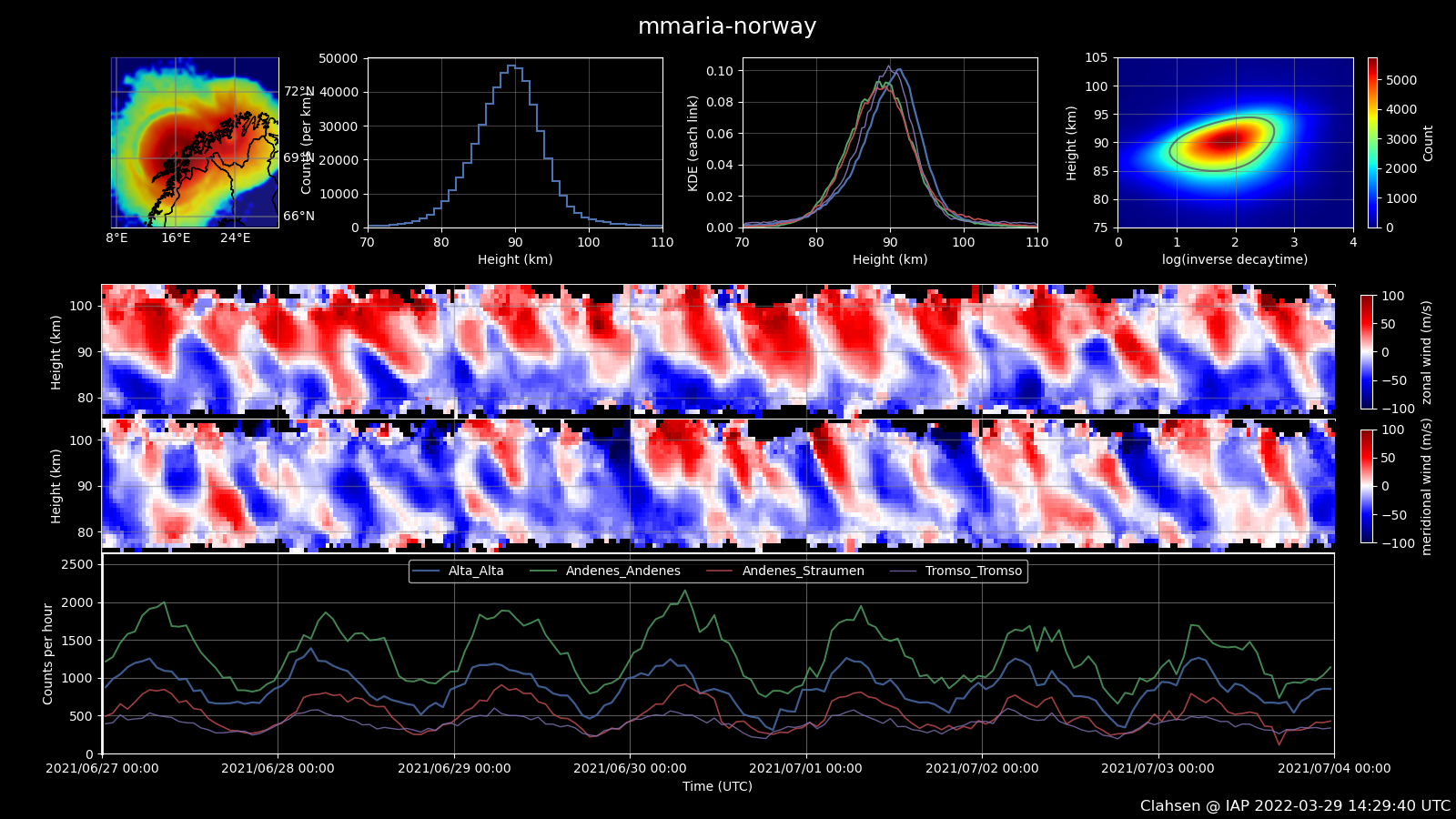
Task: Click the Count colorbar
Action: (x=1372, y=143)
